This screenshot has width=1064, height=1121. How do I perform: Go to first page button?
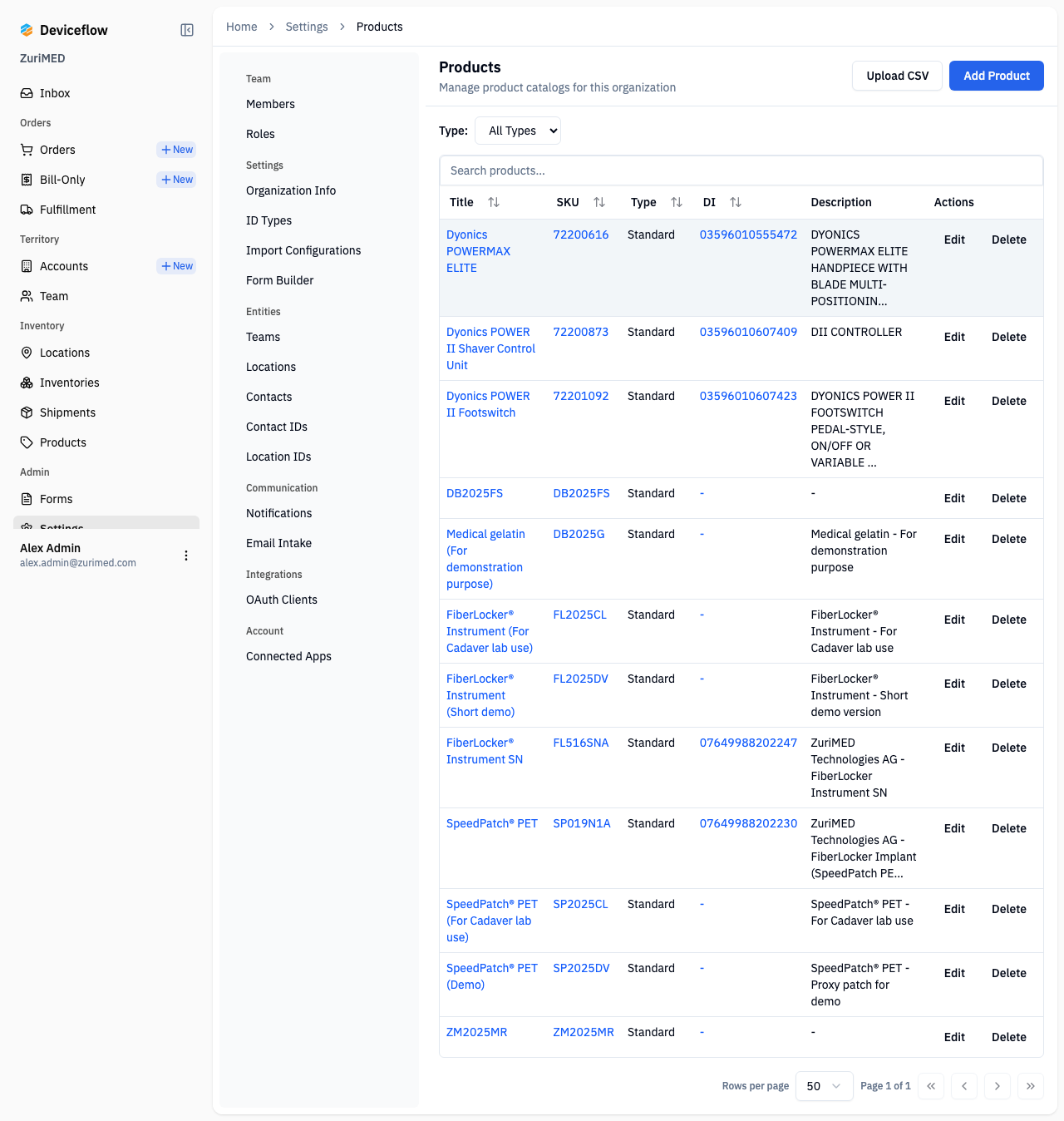pos(931,1086)
